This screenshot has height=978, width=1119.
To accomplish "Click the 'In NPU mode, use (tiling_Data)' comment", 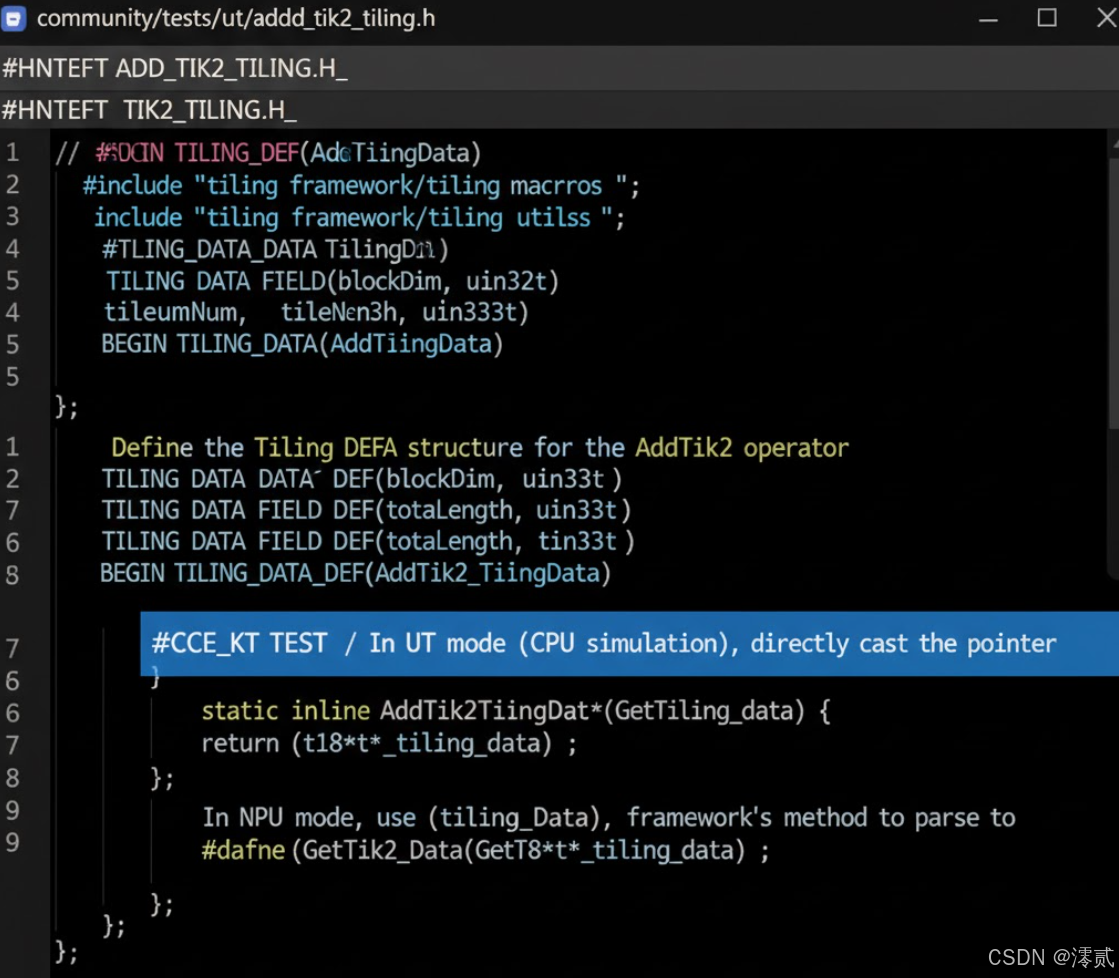I will point(609,817).
